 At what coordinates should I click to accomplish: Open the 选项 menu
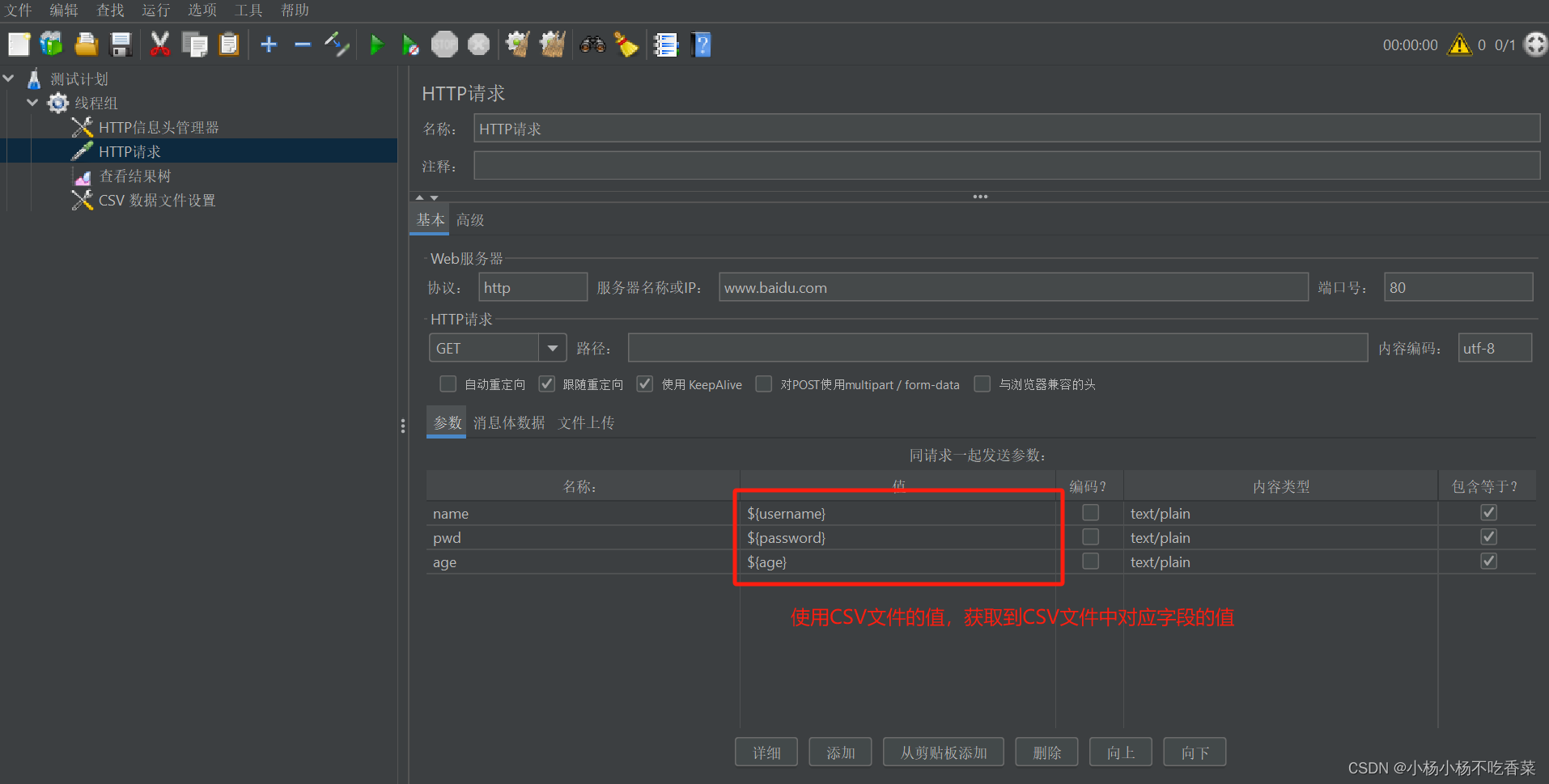click(202, 11)
